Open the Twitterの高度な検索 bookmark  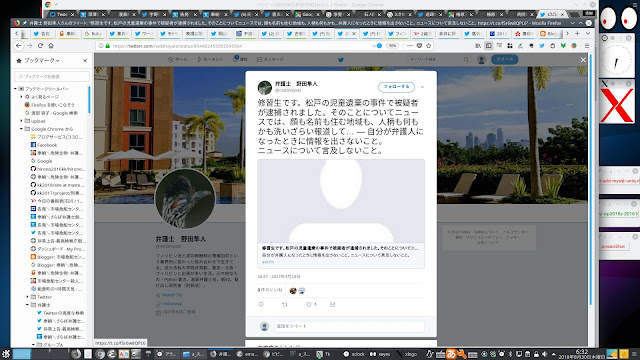click(60, 313)
